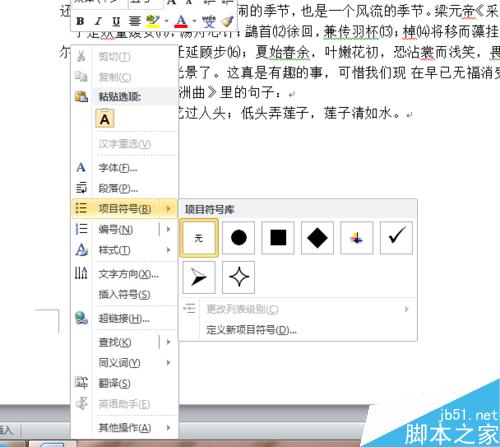
Task: Open 超链接(H) hyperlink dialog
Action: (124, 319)
